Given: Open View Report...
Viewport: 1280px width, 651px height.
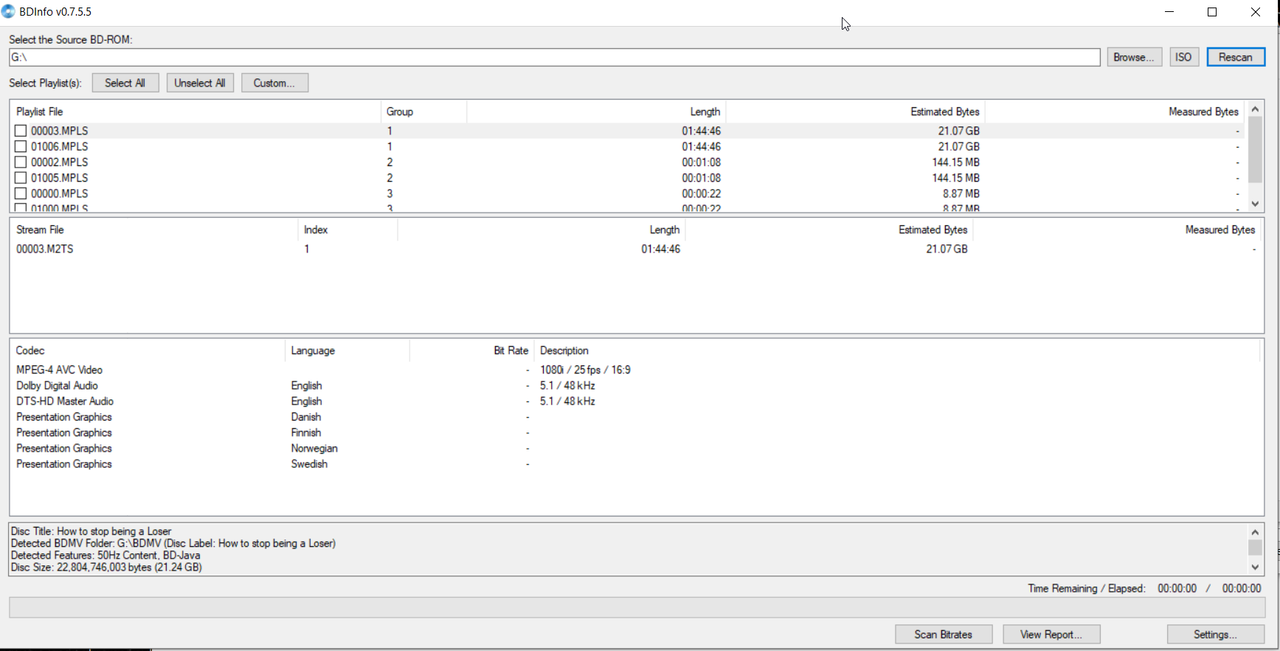Looking at the screenshot, I should click(x=1051, y=634).
